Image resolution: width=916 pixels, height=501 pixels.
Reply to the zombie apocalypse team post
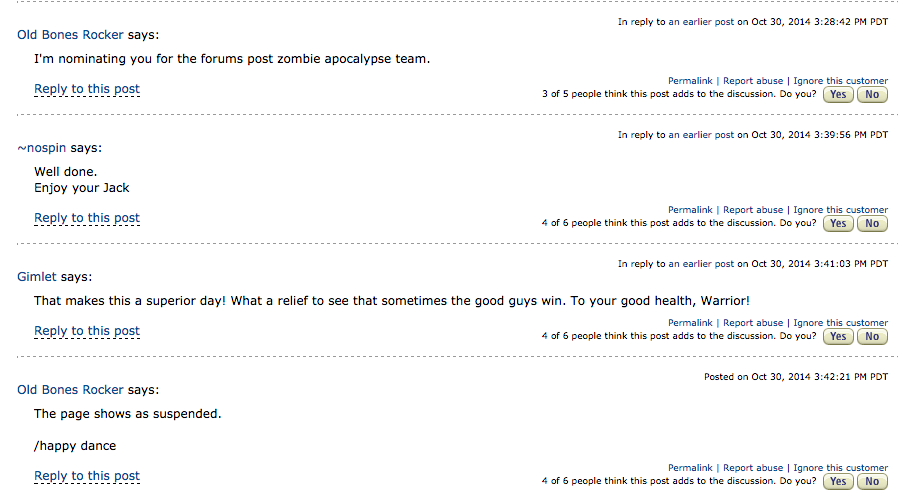(87, 89)
